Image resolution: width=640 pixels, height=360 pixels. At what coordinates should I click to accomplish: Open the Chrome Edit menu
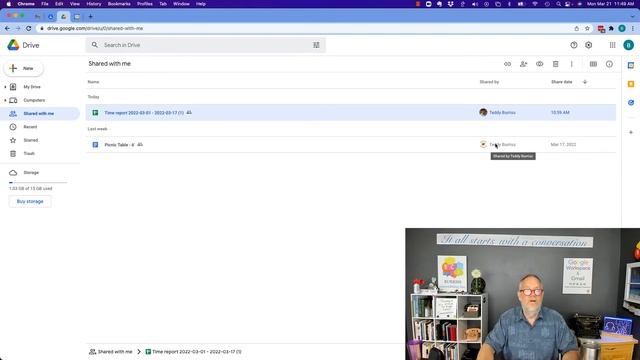click(59, 4)
